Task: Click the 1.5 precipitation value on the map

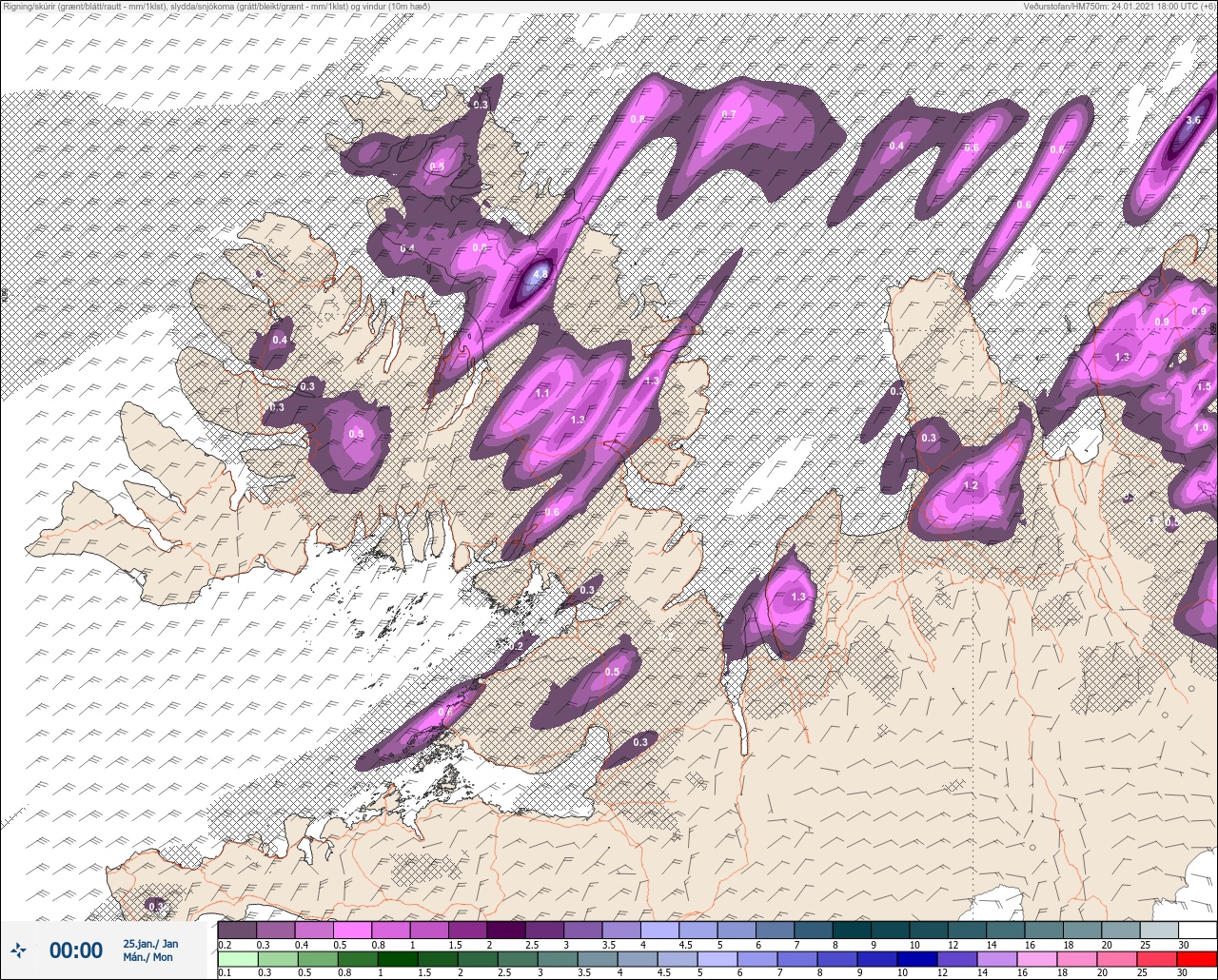Action: tap(1204, 387)
